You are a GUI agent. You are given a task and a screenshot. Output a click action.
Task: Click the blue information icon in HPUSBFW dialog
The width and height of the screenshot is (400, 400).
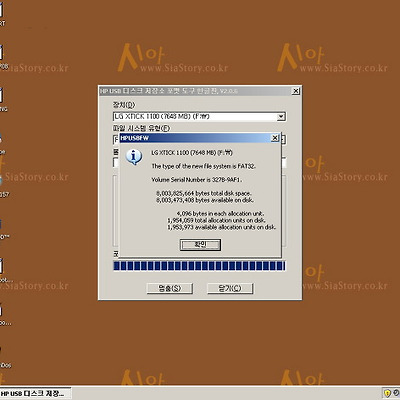(134, 157)
